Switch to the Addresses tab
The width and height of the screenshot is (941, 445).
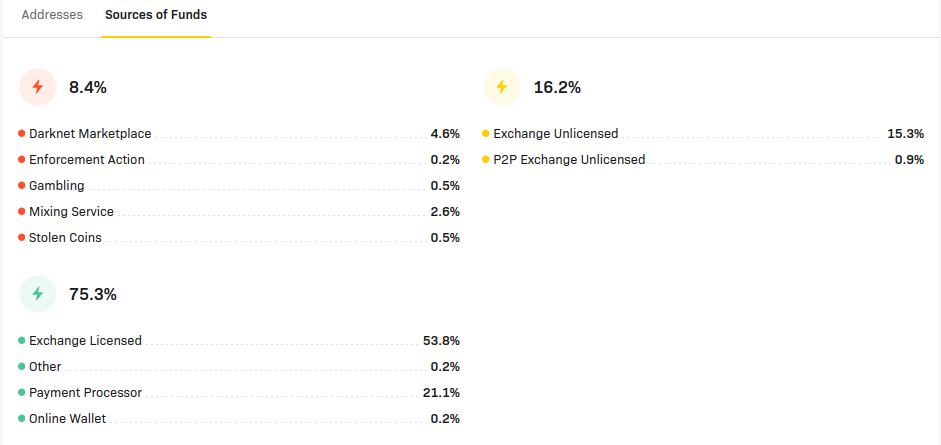click(52, 15)
